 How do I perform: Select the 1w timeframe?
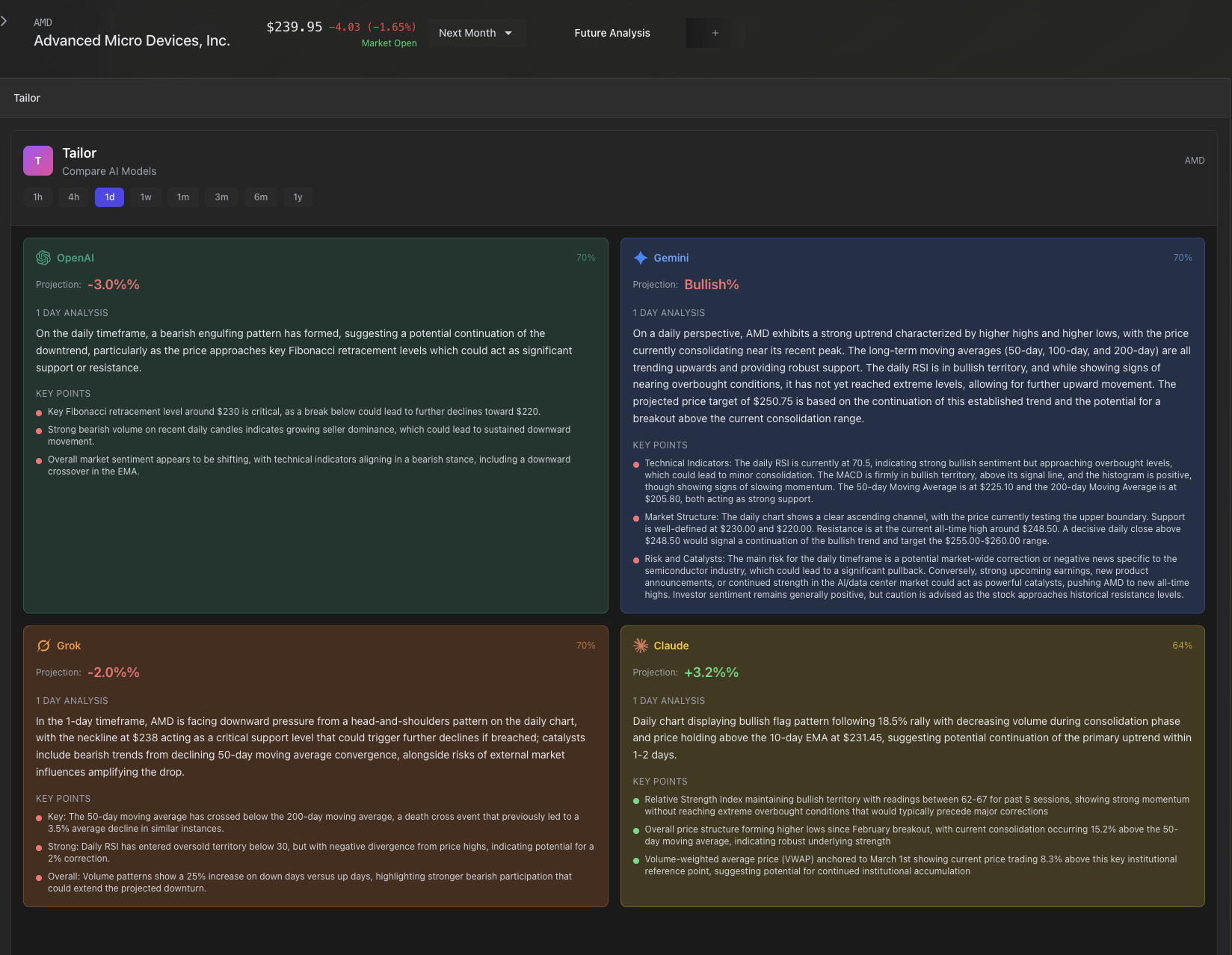click(146, 197)
